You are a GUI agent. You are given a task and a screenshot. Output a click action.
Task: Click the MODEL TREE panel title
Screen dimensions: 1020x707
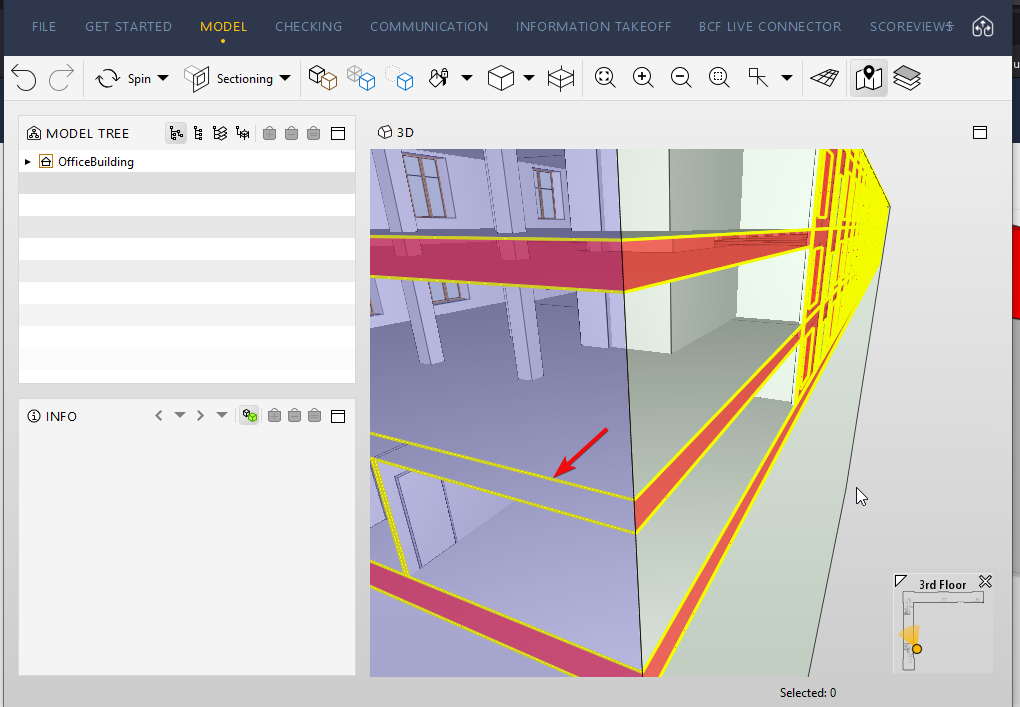[x=87, y=133]
